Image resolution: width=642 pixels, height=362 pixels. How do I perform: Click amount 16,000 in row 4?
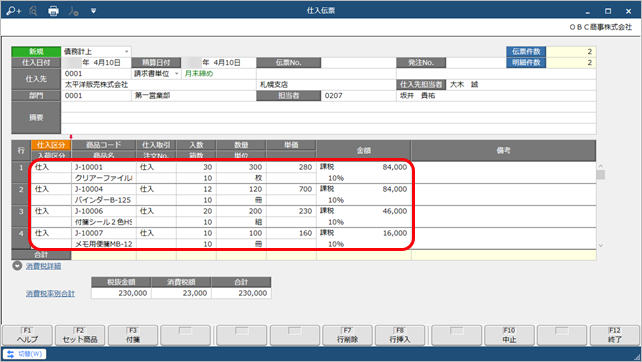[395, 233]
